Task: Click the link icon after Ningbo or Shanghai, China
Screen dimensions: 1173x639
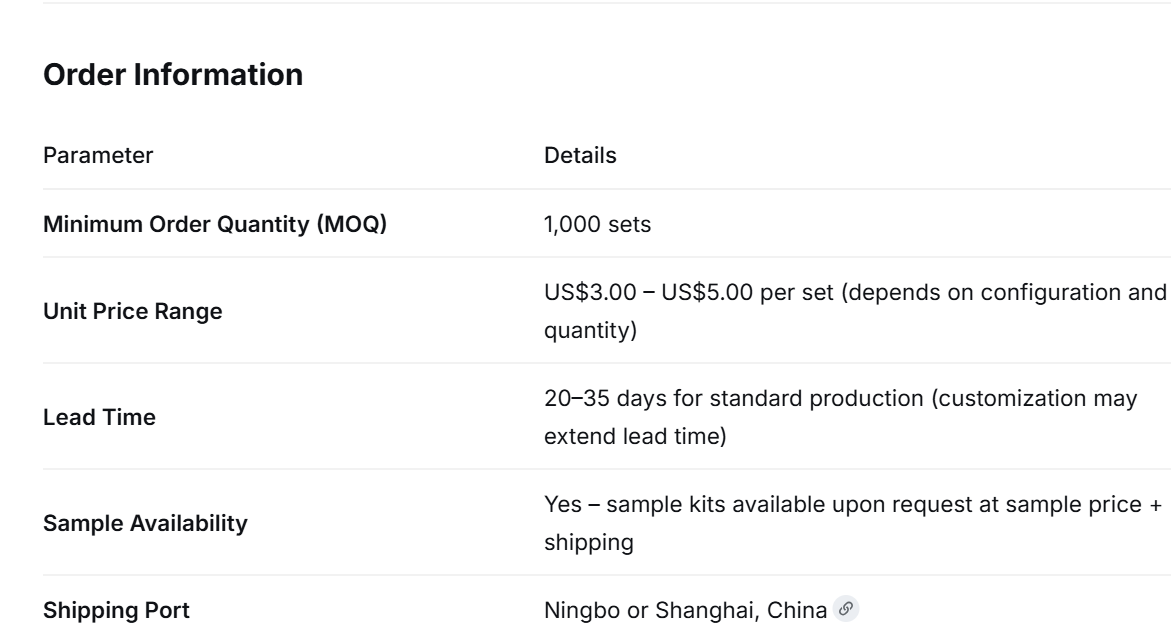Action: point(846,609)
